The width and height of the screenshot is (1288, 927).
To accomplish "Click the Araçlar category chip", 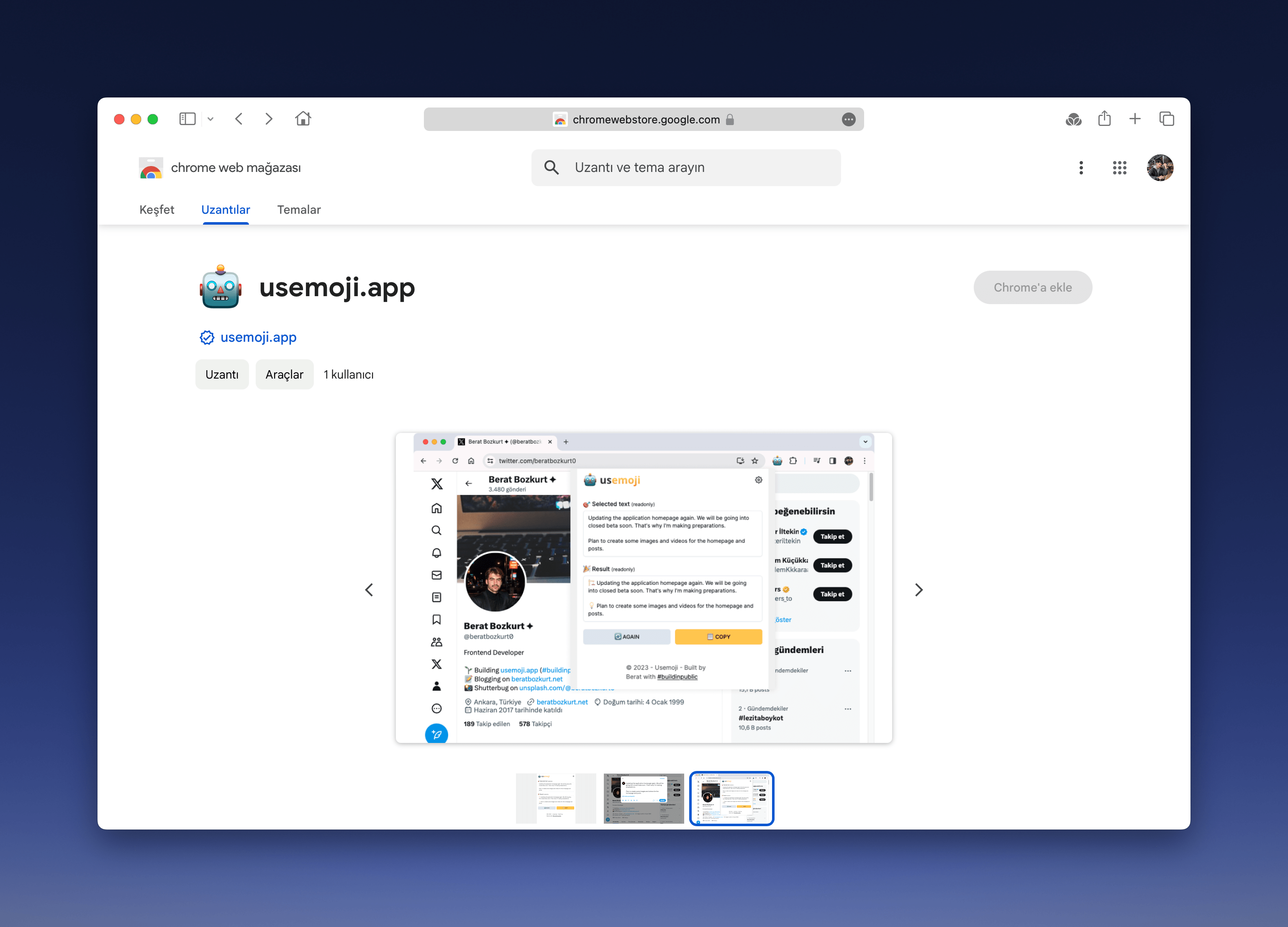I will pyautogui.click(x=284, y=375).
